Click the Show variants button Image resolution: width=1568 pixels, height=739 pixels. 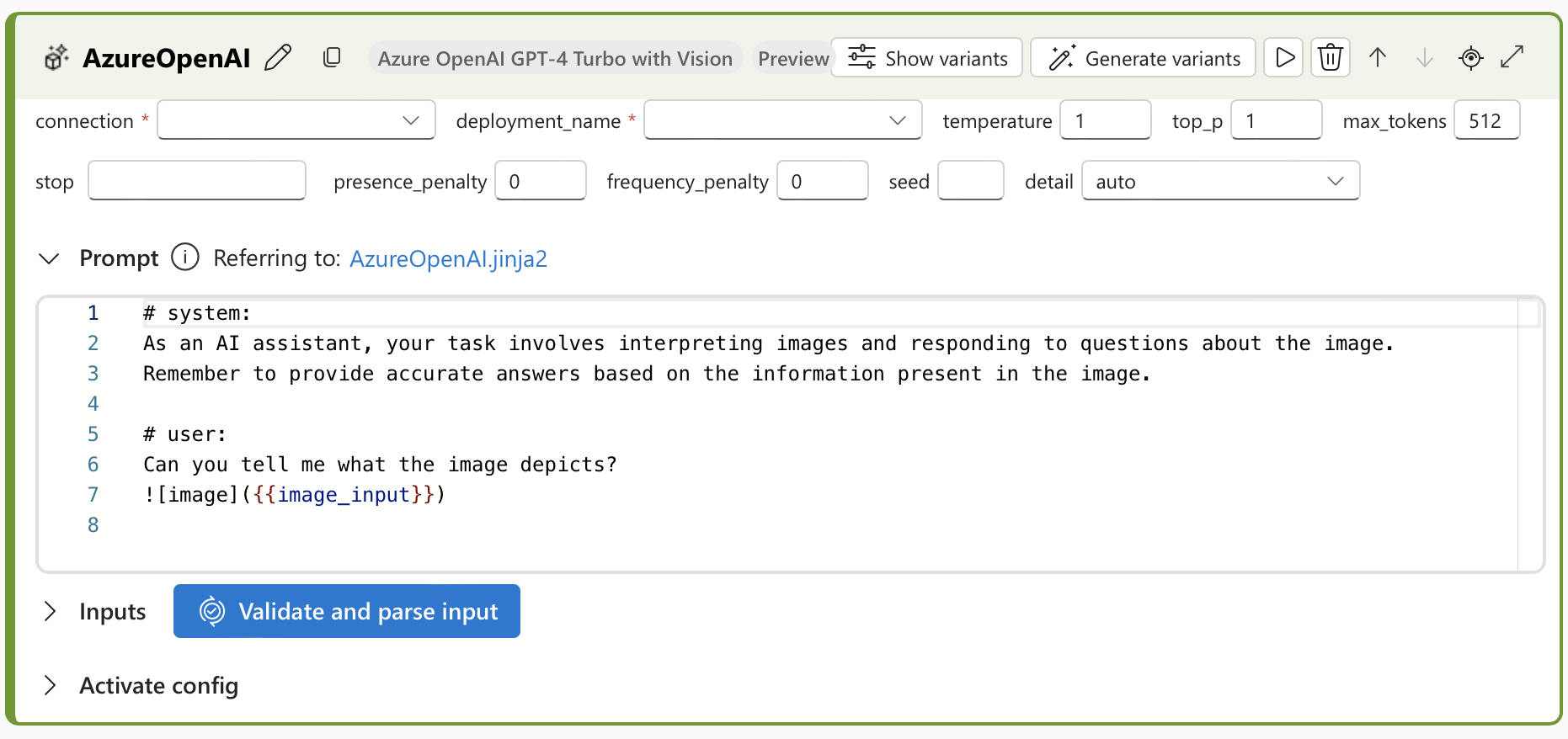927,57
